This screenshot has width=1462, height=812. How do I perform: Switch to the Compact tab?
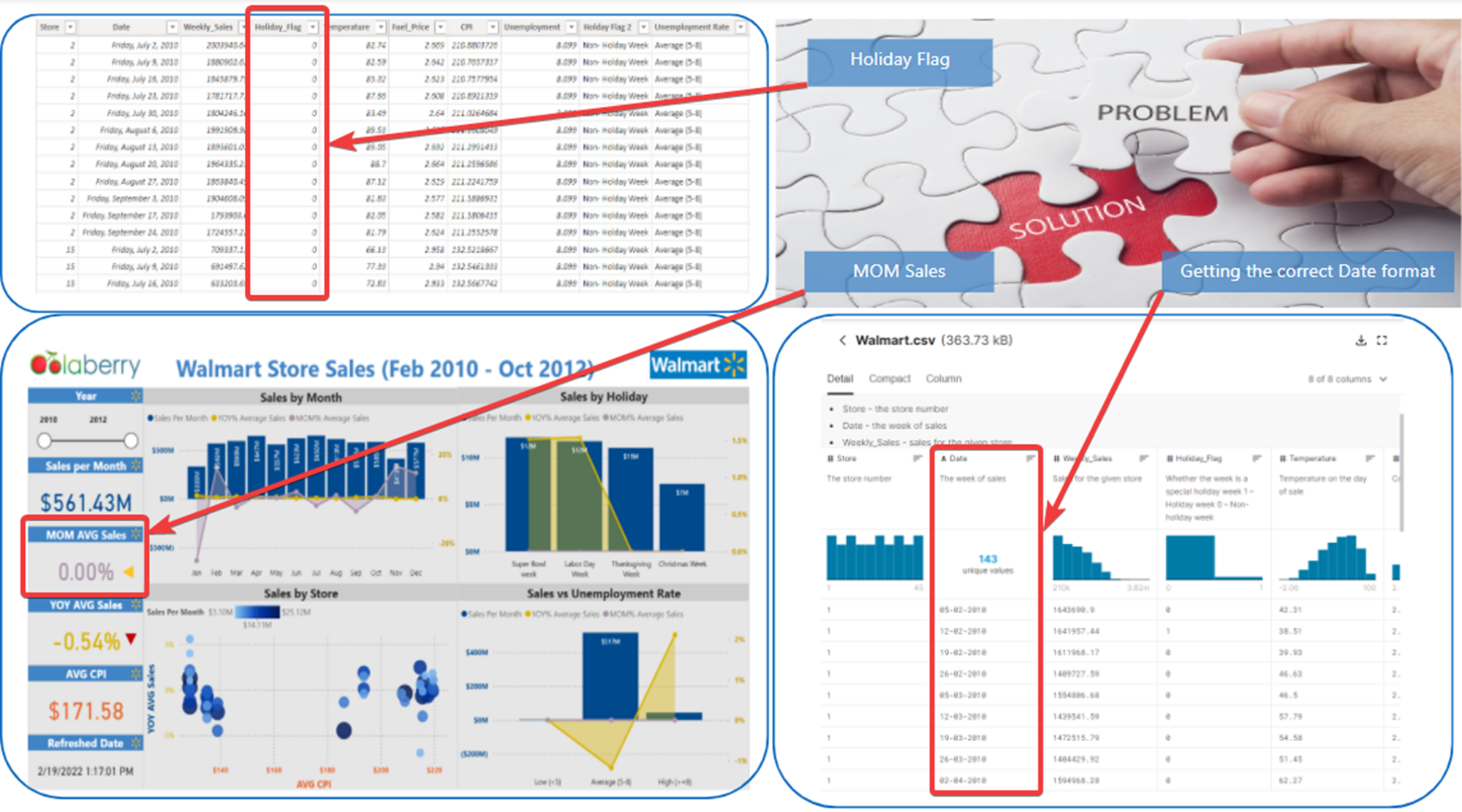click(x=890, y=379)
